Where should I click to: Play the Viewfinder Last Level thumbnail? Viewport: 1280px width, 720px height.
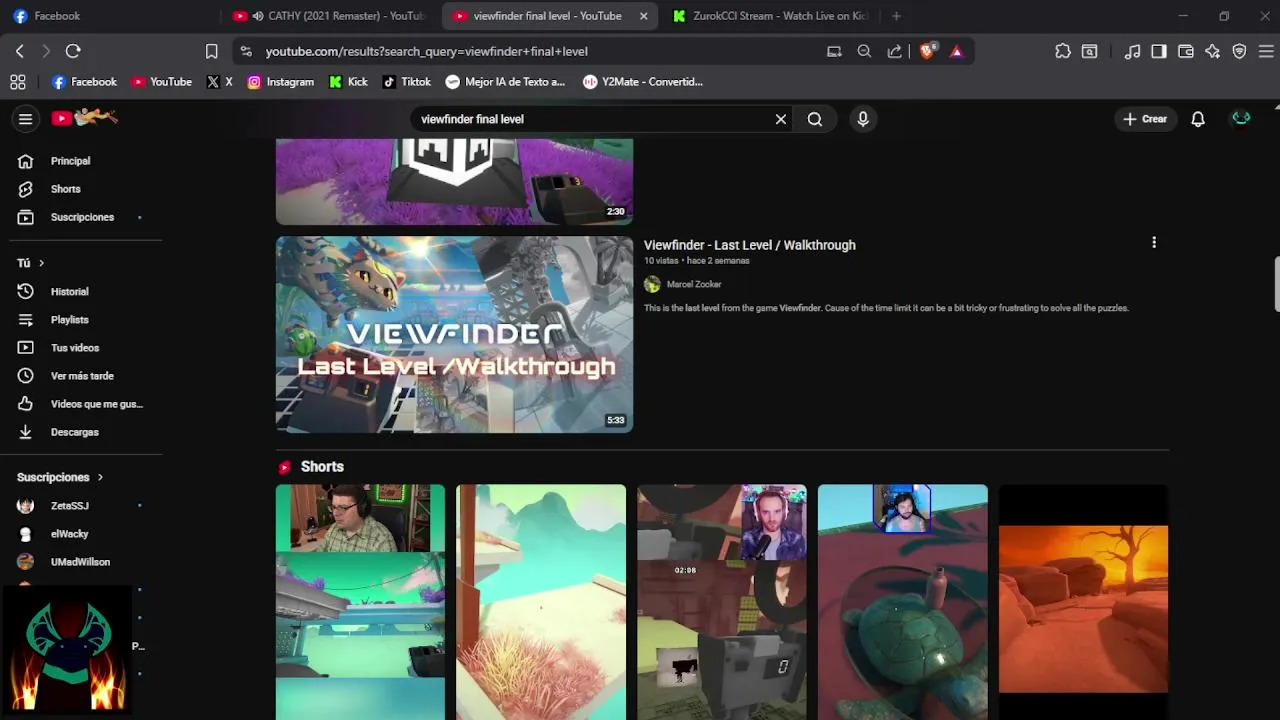tap(454, 334)
